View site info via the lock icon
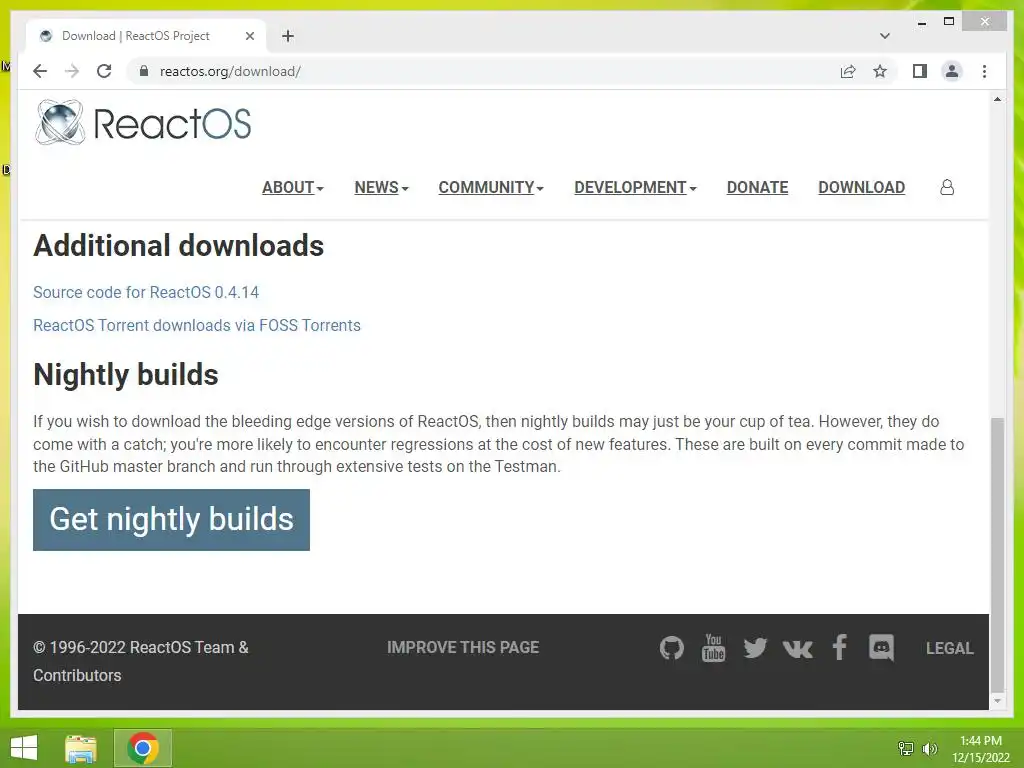1024x768 pixels. click(144, 71)
